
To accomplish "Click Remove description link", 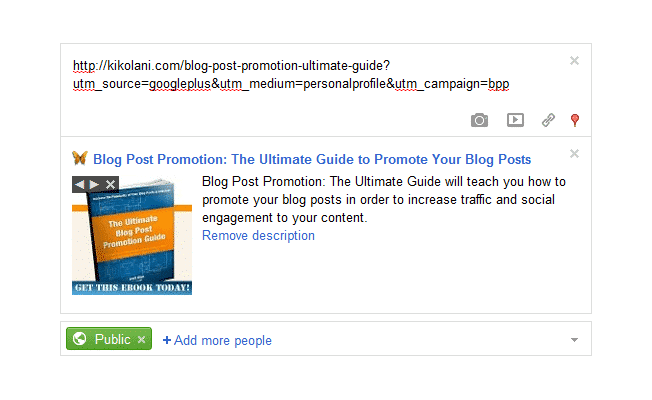I will point(258,236).
